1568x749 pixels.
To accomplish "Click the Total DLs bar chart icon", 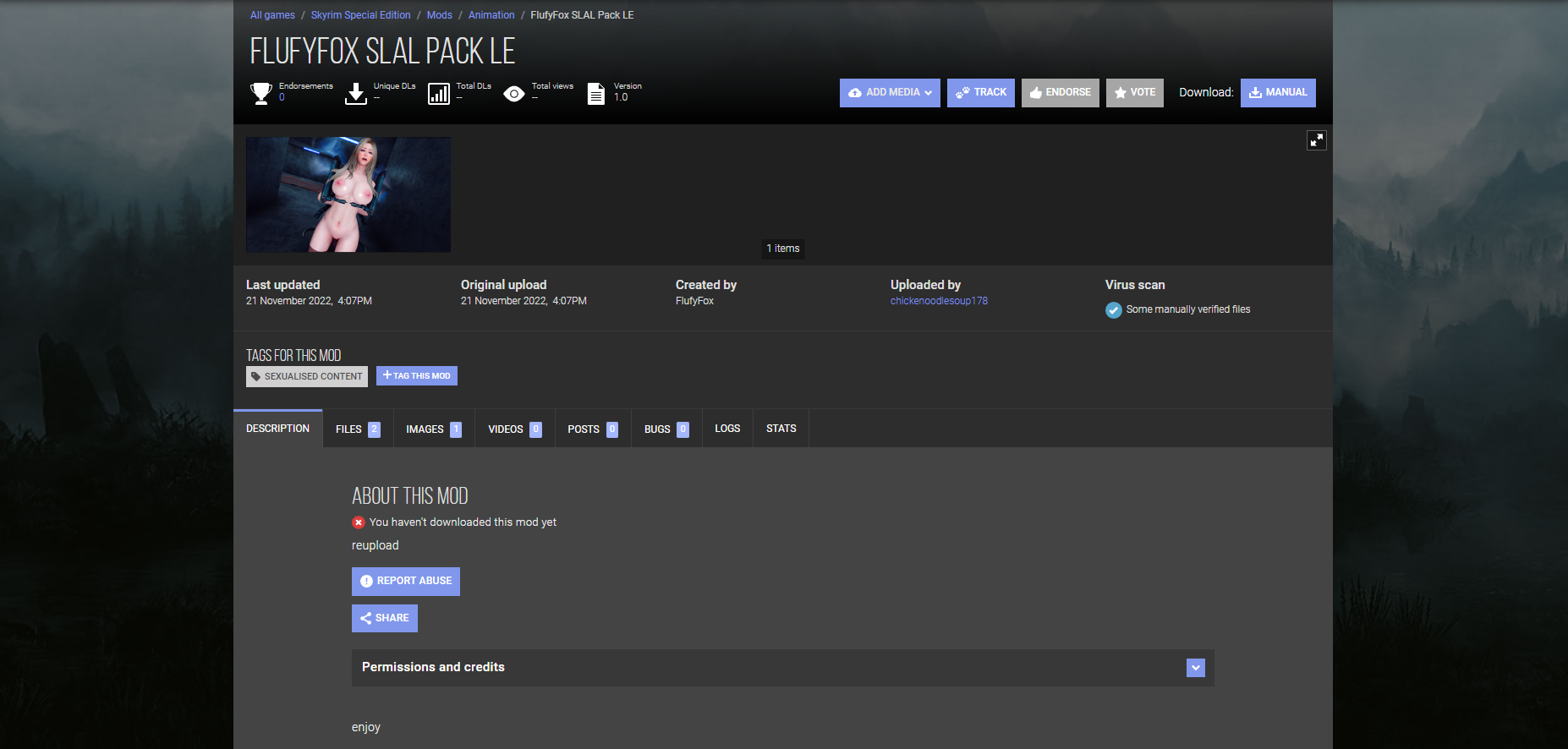I will tap(439, 93).
